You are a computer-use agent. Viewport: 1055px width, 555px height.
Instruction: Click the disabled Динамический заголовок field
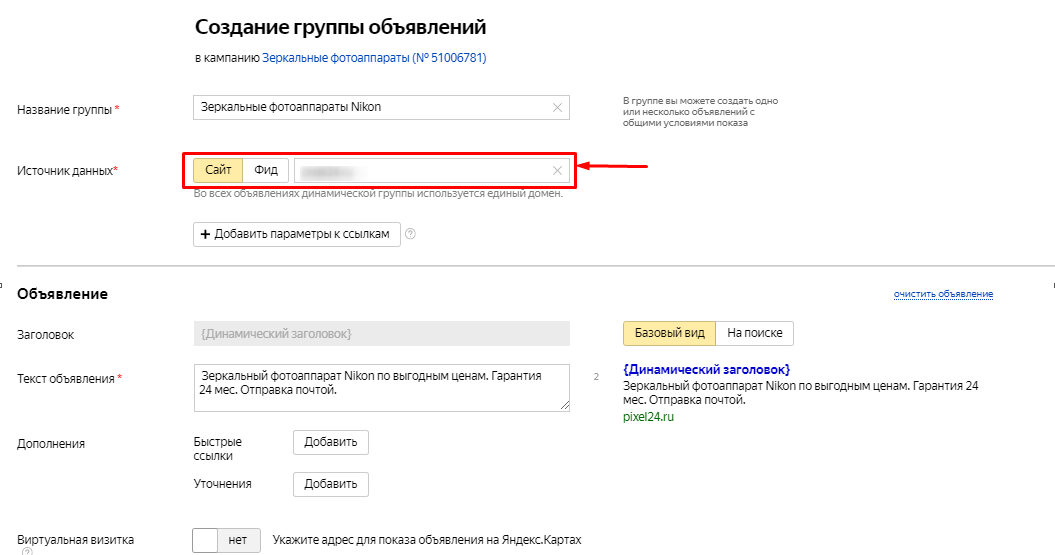tap(381, 334)
